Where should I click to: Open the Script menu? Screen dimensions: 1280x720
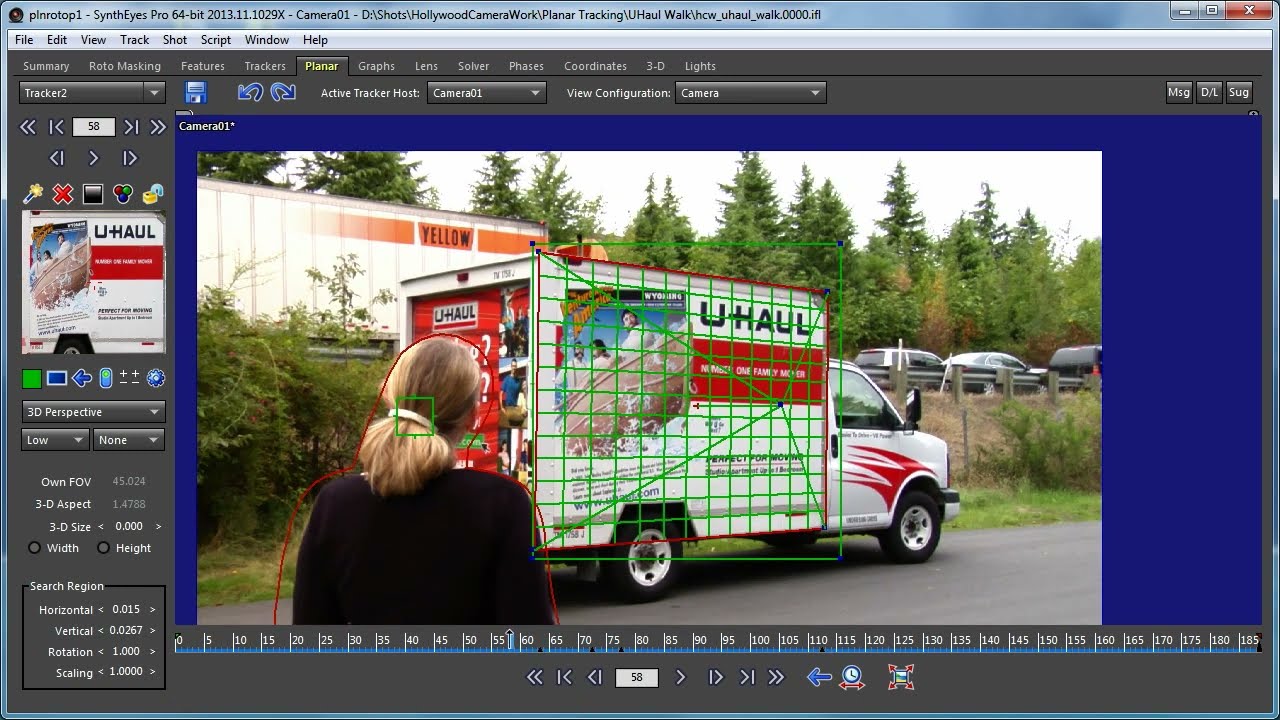[216, 40]
